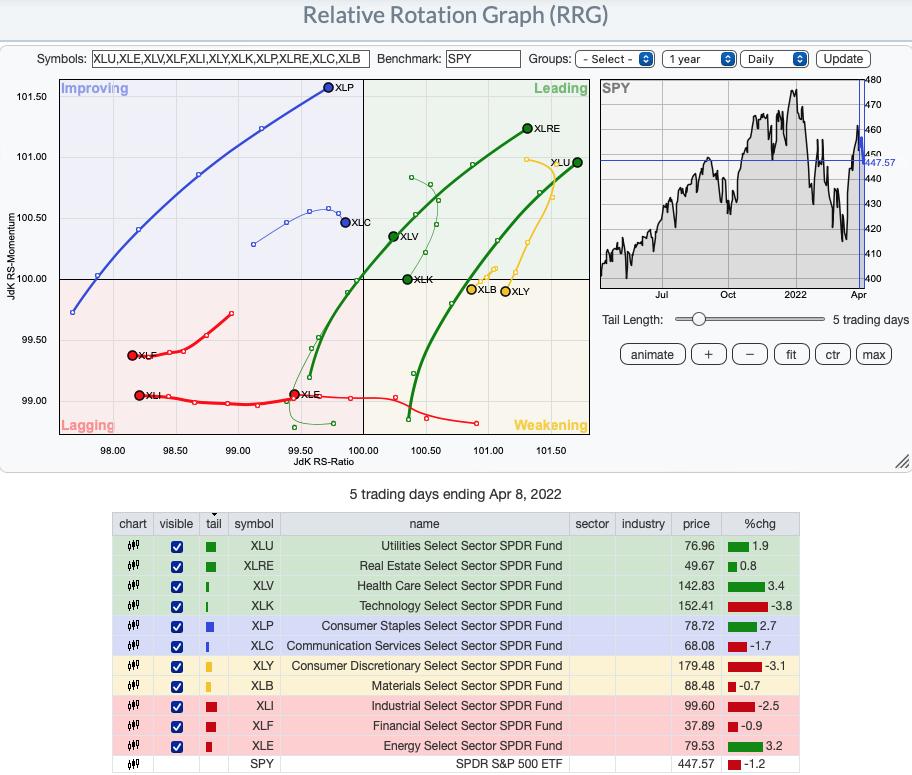
Task: Sort table by the symbol column header
Action: pos(253,524)
